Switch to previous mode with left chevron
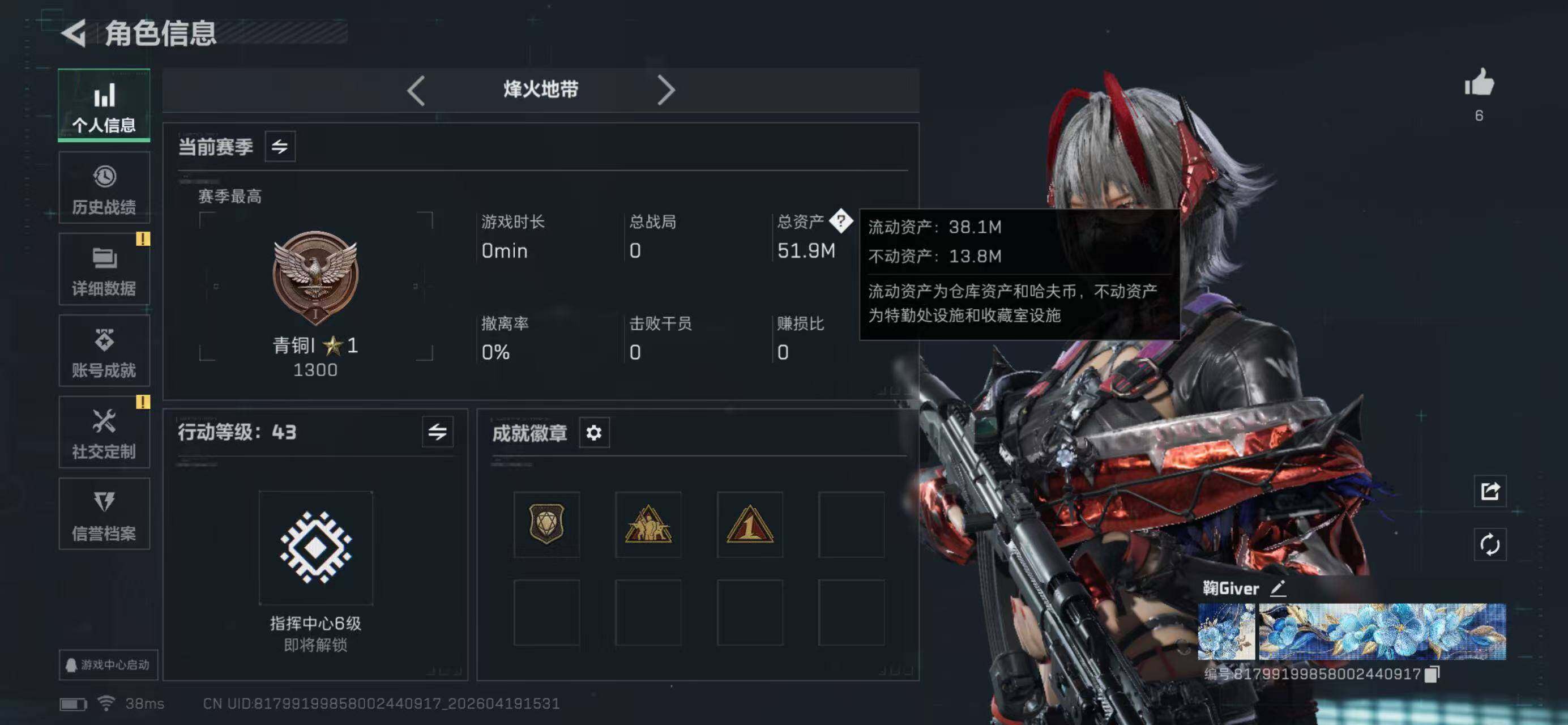Image resolution: width=1568 pixels, height=725 pixels. pyautogui.click(x=416, y=91)
